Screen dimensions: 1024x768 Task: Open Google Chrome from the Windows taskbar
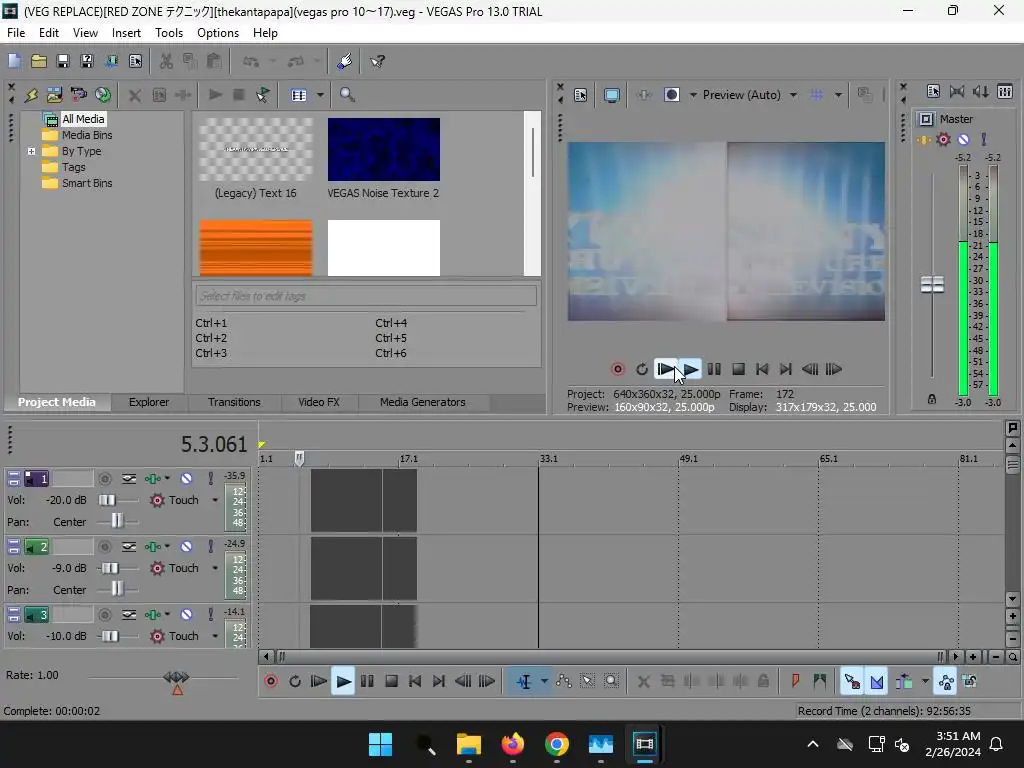point(556,744)
